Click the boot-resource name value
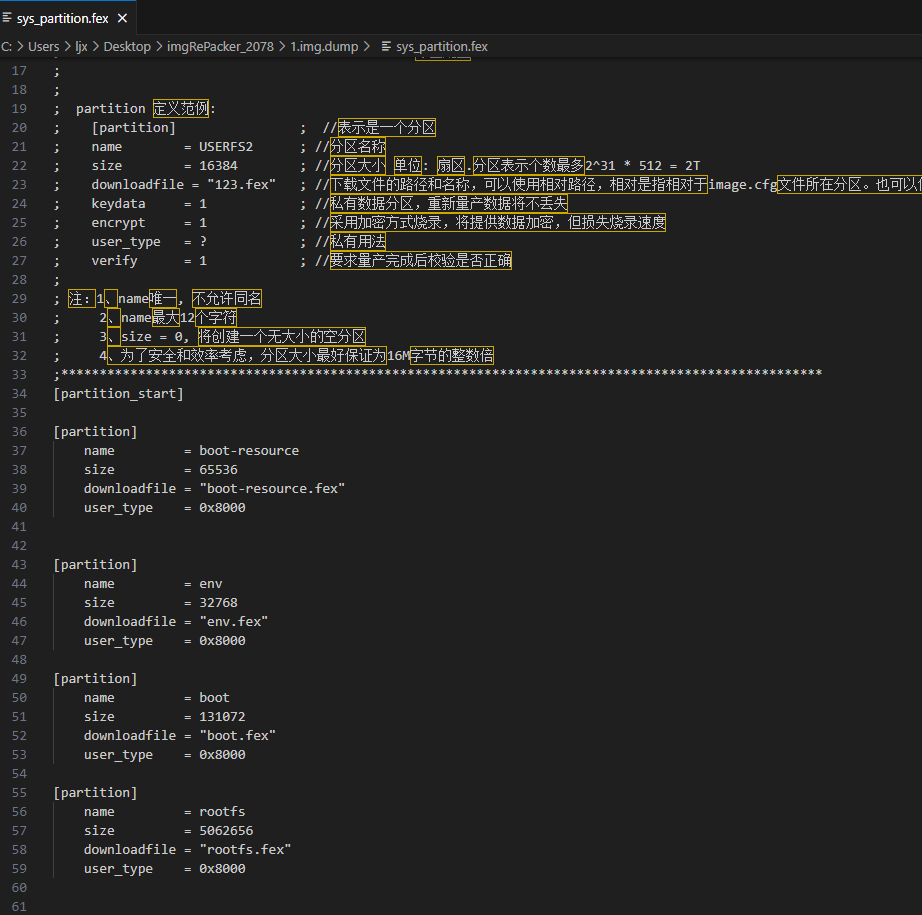The image size is (922, 915). click(249, 450)
